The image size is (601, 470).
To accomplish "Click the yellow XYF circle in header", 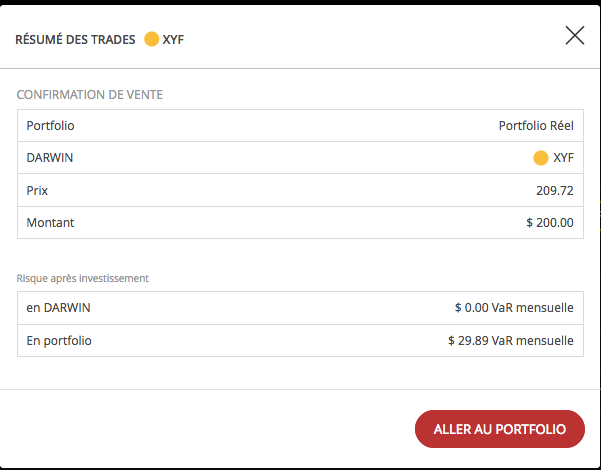I will [151, 39].
